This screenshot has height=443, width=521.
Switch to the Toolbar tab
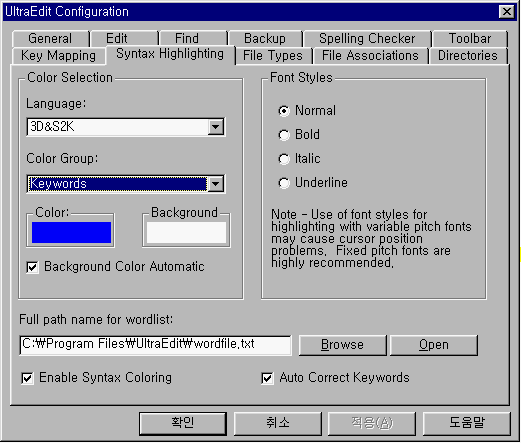[470, 39]
